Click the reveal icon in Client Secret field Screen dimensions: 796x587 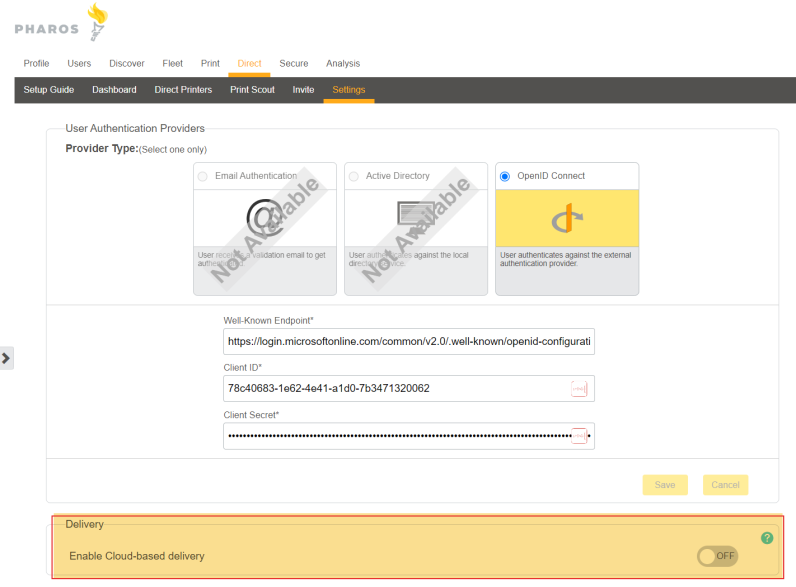(x=579, y=436)
